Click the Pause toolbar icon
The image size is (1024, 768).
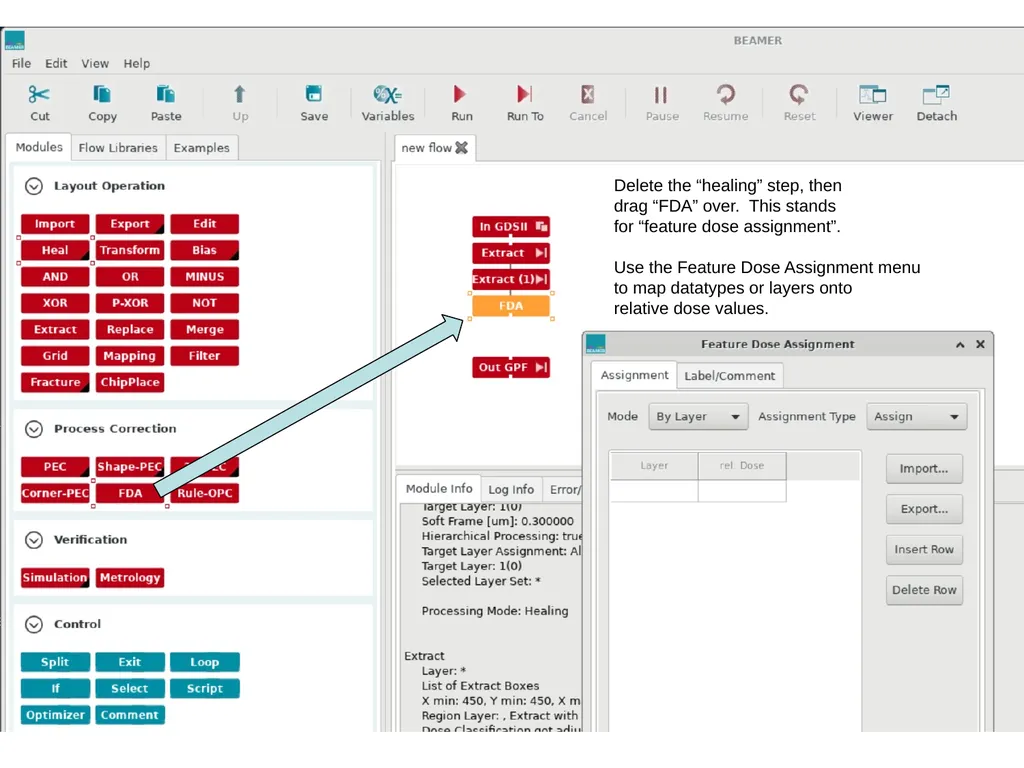(662, 95)
